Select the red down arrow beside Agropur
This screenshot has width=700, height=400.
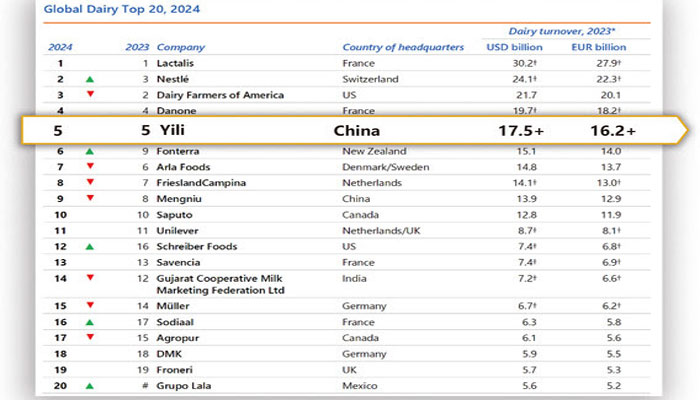click(x=91, y=338)
